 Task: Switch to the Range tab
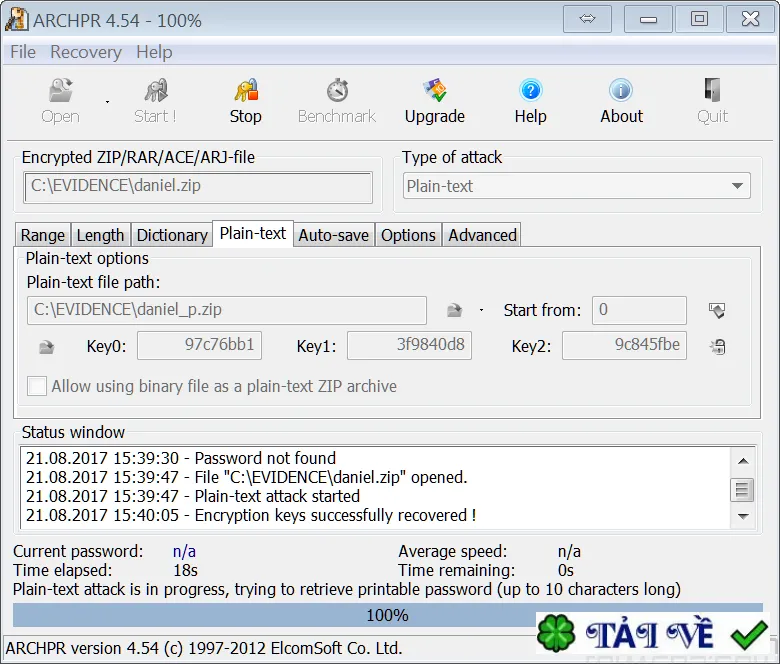[43, 235]
